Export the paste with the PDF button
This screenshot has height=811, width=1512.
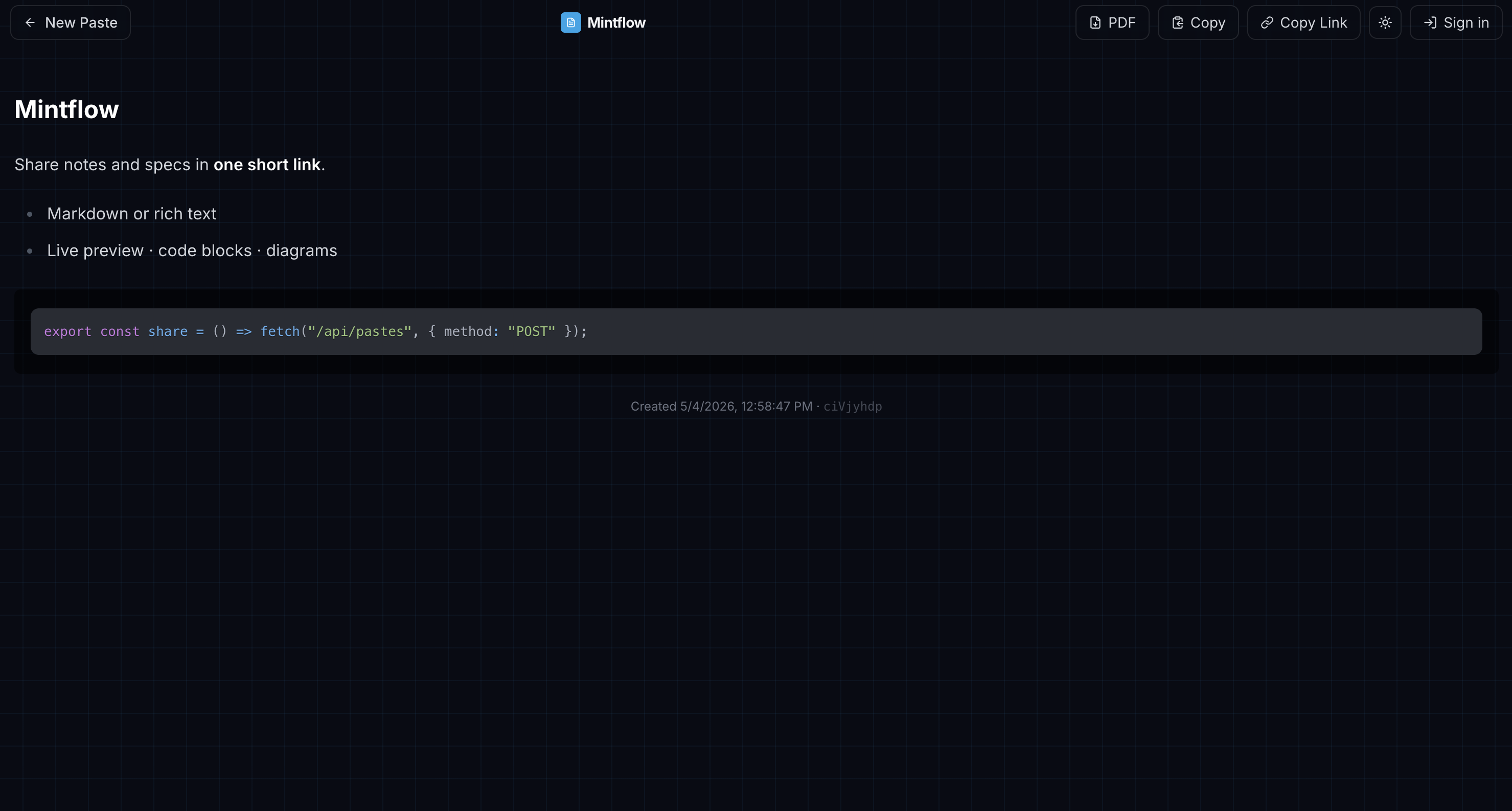pos(1112,22)
